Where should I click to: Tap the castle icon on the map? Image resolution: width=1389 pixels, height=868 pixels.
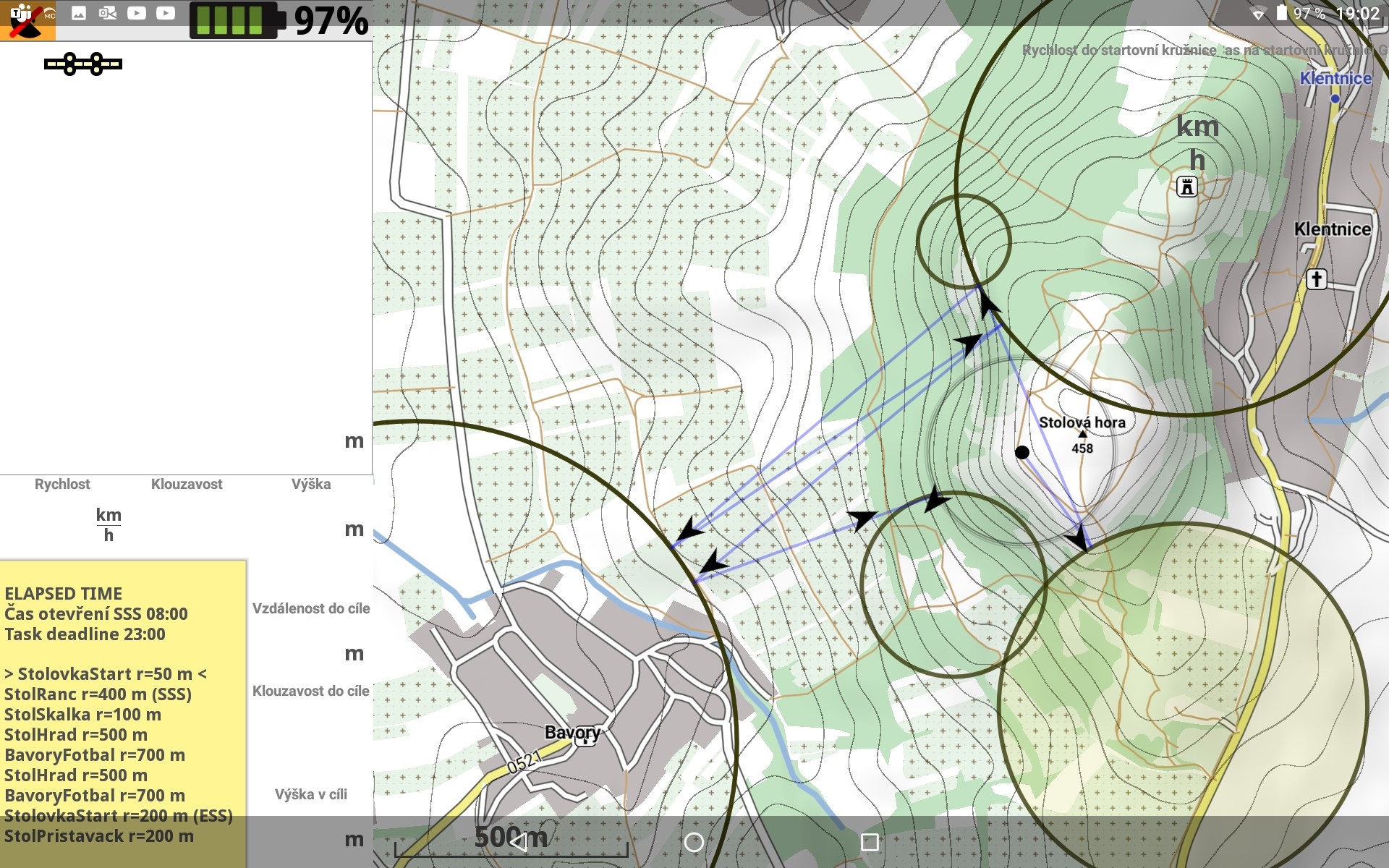(1186, 187)
